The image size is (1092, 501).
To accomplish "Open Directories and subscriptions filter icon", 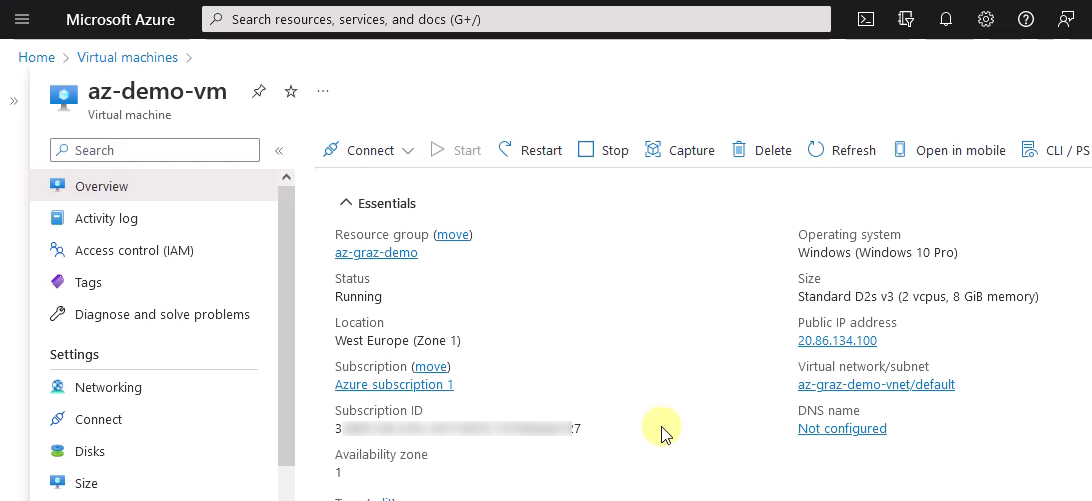I will click(905, 20).
